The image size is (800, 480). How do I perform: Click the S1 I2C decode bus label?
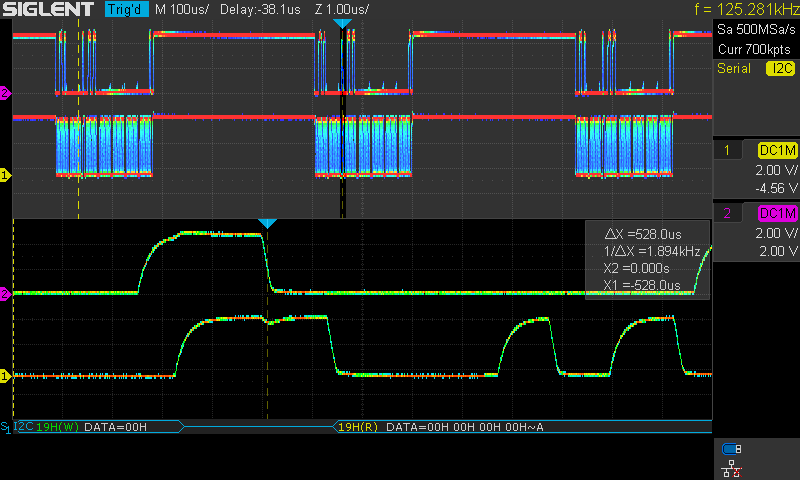click(x=17, y=426)
